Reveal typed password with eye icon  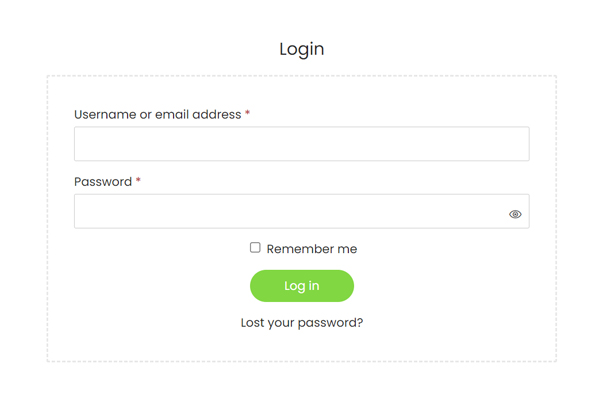tap(515, 214)
